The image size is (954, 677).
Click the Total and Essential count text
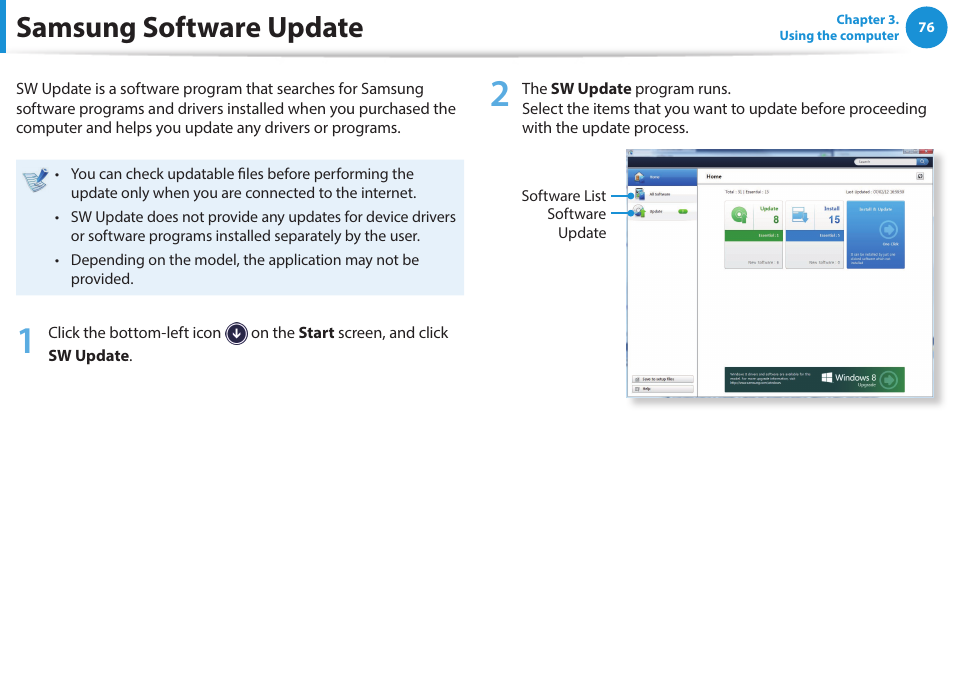point(747,192)
